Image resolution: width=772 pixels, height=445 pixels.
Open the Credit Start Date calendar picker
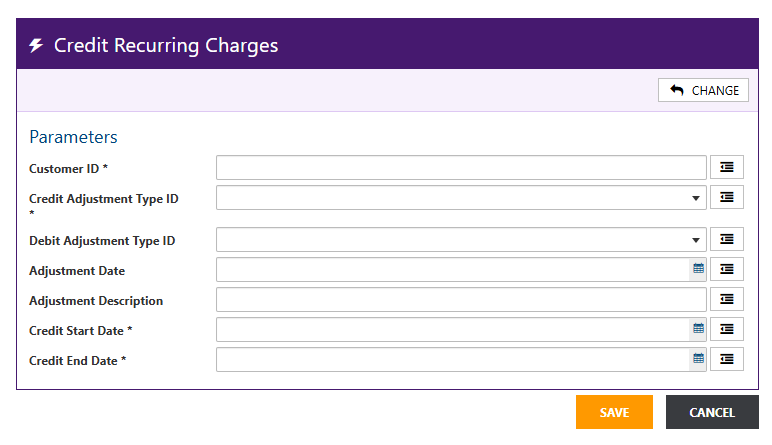(x=698, y=329)
